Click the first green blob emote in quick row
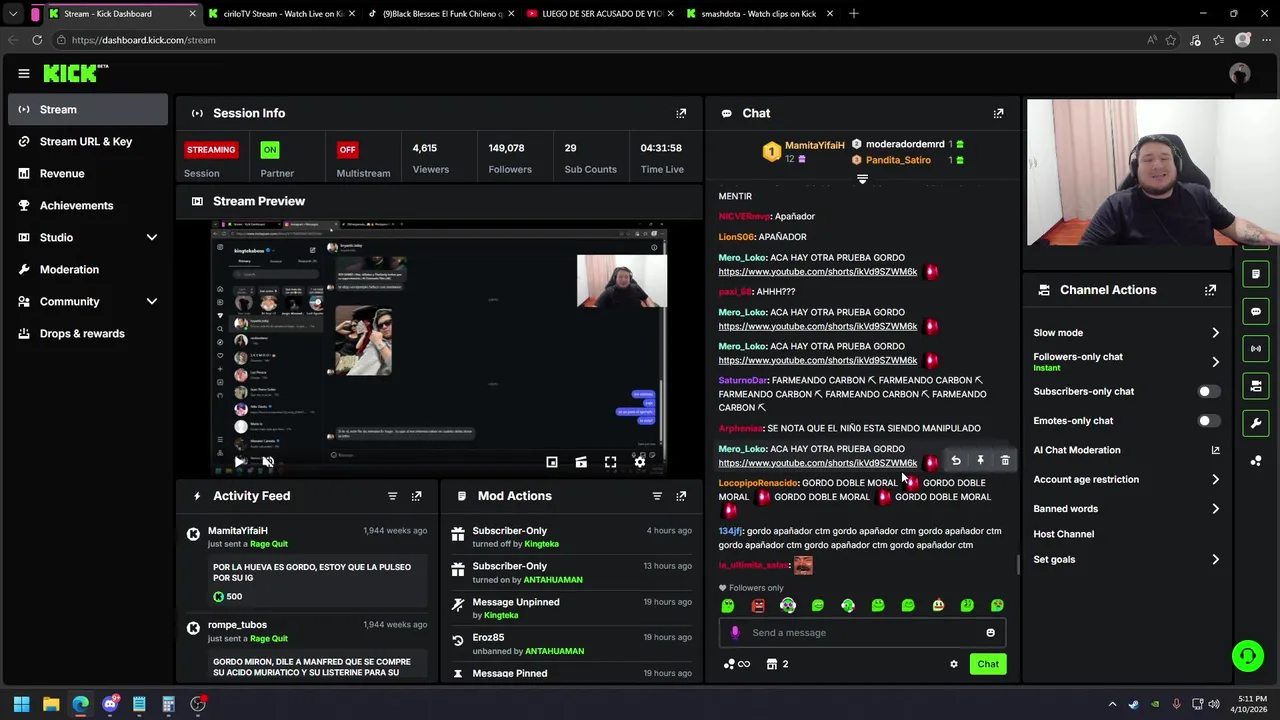The height and width of the screenshot is (720, 1280). [x=728, y=606]
